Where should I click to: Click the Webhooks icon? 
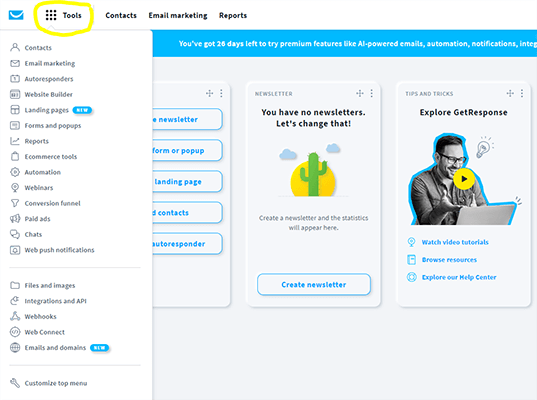tap(15, 316)
